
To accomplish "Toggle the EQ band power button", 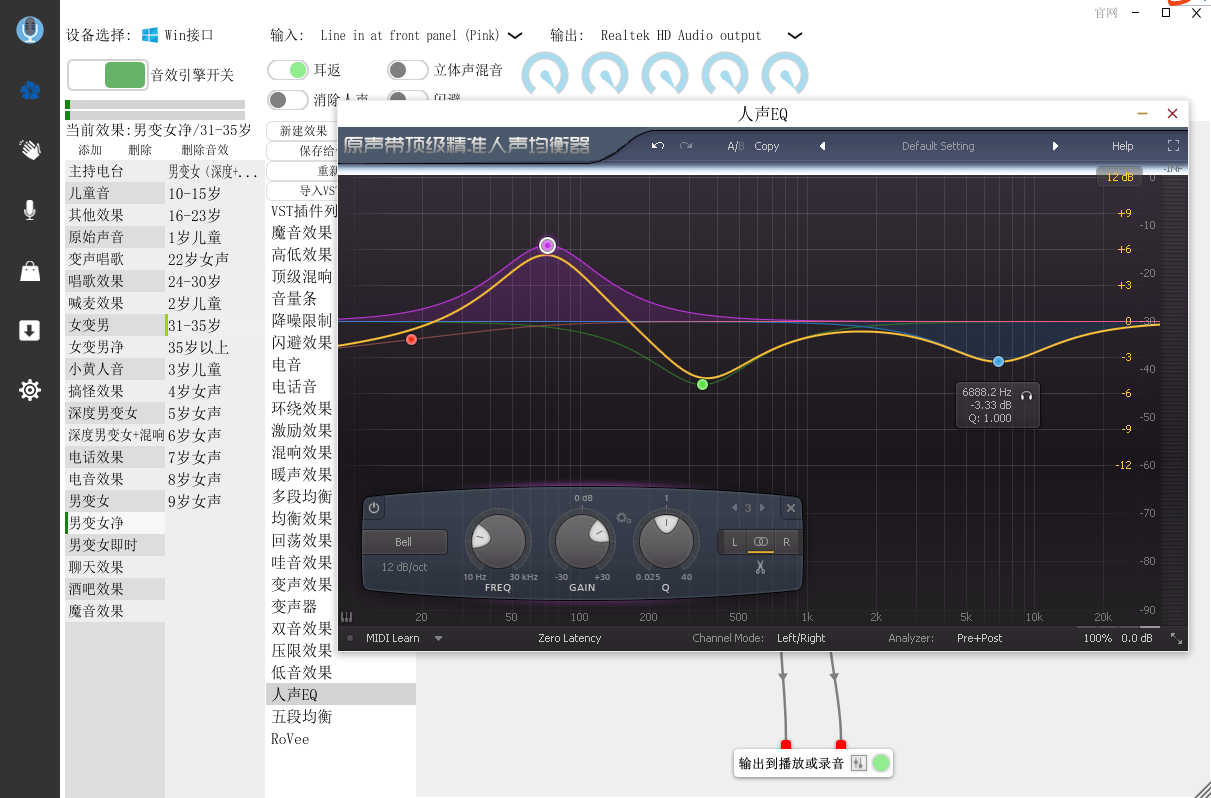I will (x=374, y=508).
